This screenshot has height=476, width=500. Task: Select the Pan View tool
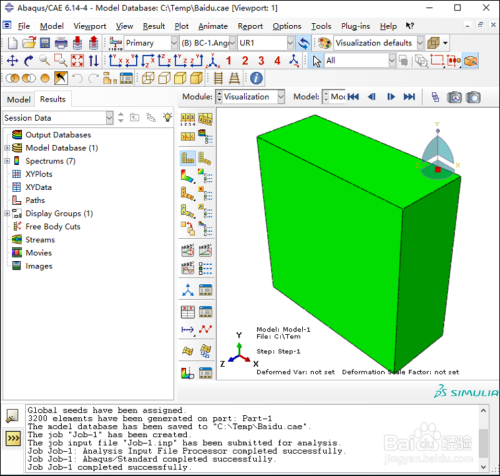(x=12, y=61)
